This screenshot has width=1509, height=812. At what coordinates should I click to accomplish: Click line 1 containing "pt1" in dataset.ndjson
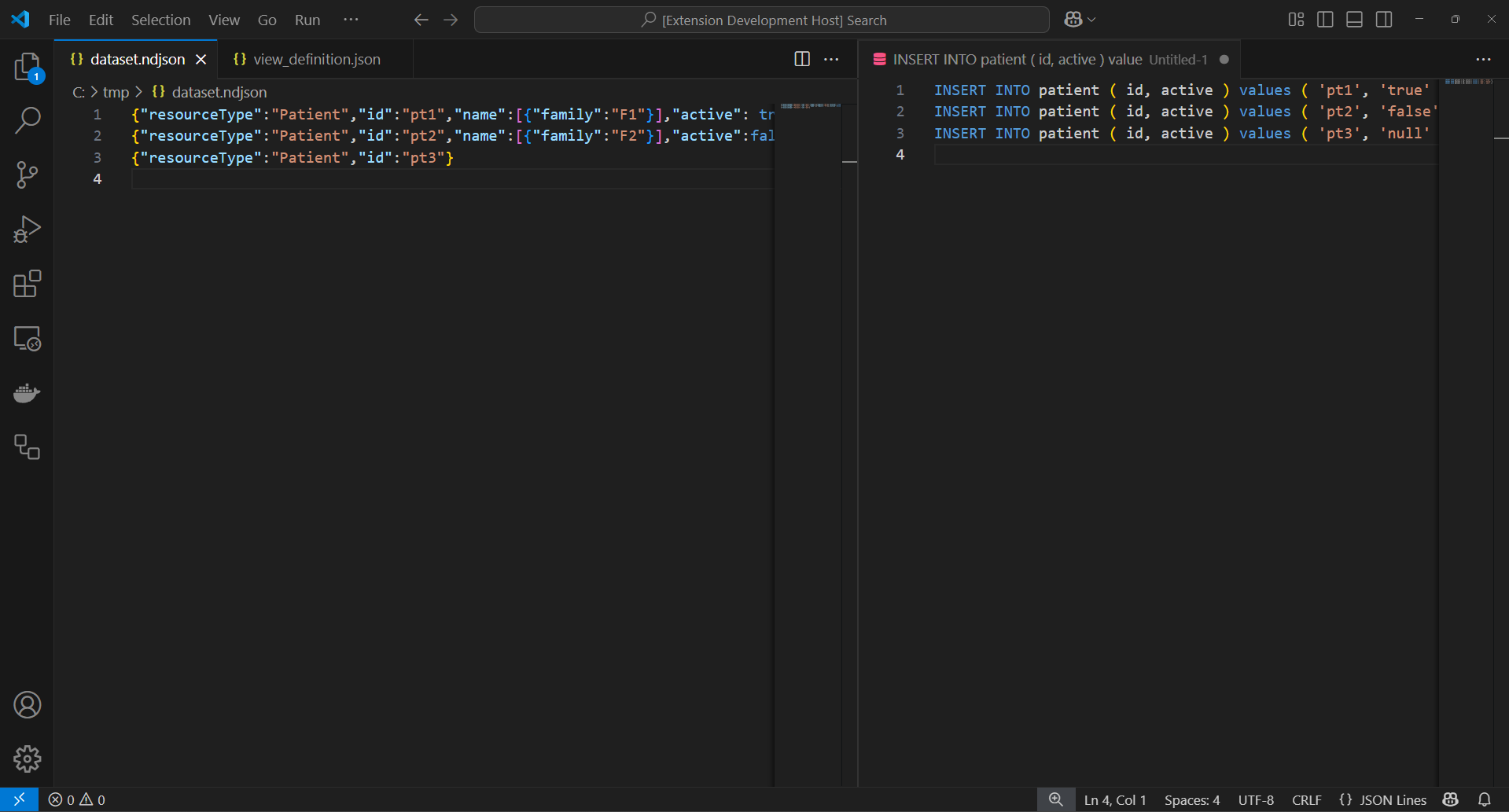[452, 114]
